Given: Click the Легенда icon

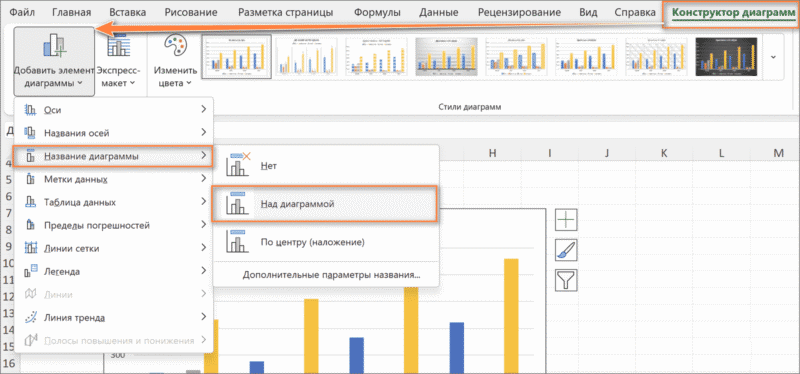Looking at the screenshot, I should [31, 271].
